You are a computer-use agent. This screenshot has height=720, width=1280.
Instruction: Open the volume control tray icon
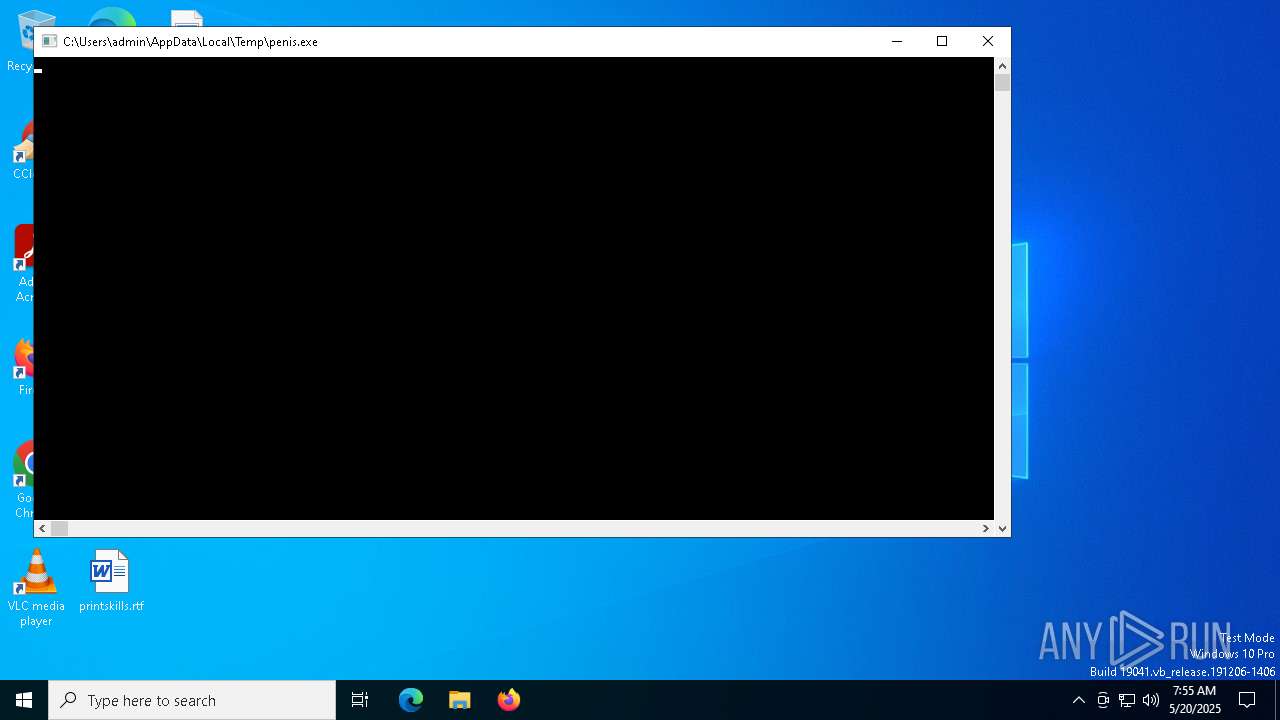[x=1151, y=700]
